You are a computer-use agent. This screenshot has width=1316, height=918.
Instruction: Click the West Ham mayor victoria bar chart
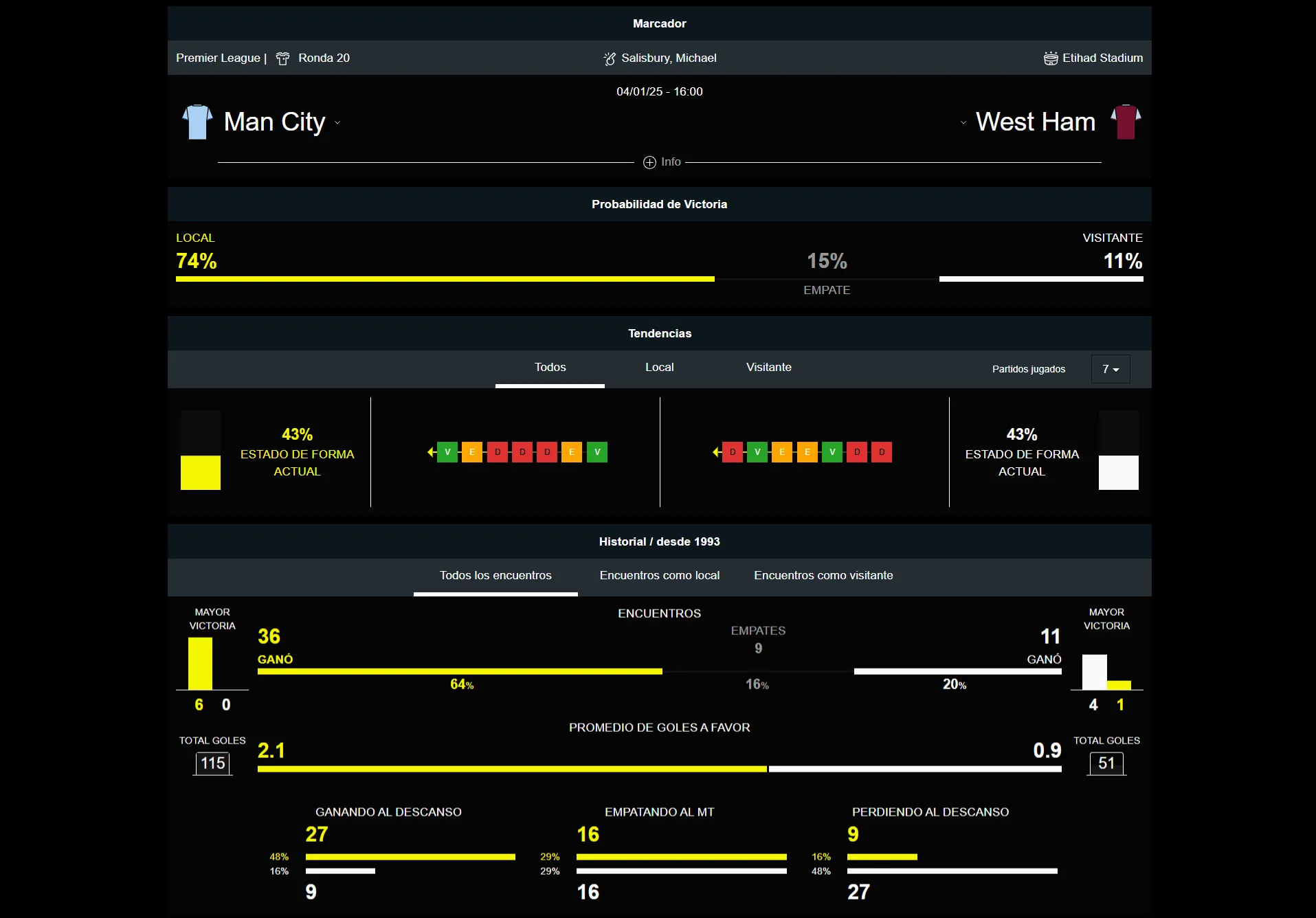pyautogui.click(x=1106, y=672)
